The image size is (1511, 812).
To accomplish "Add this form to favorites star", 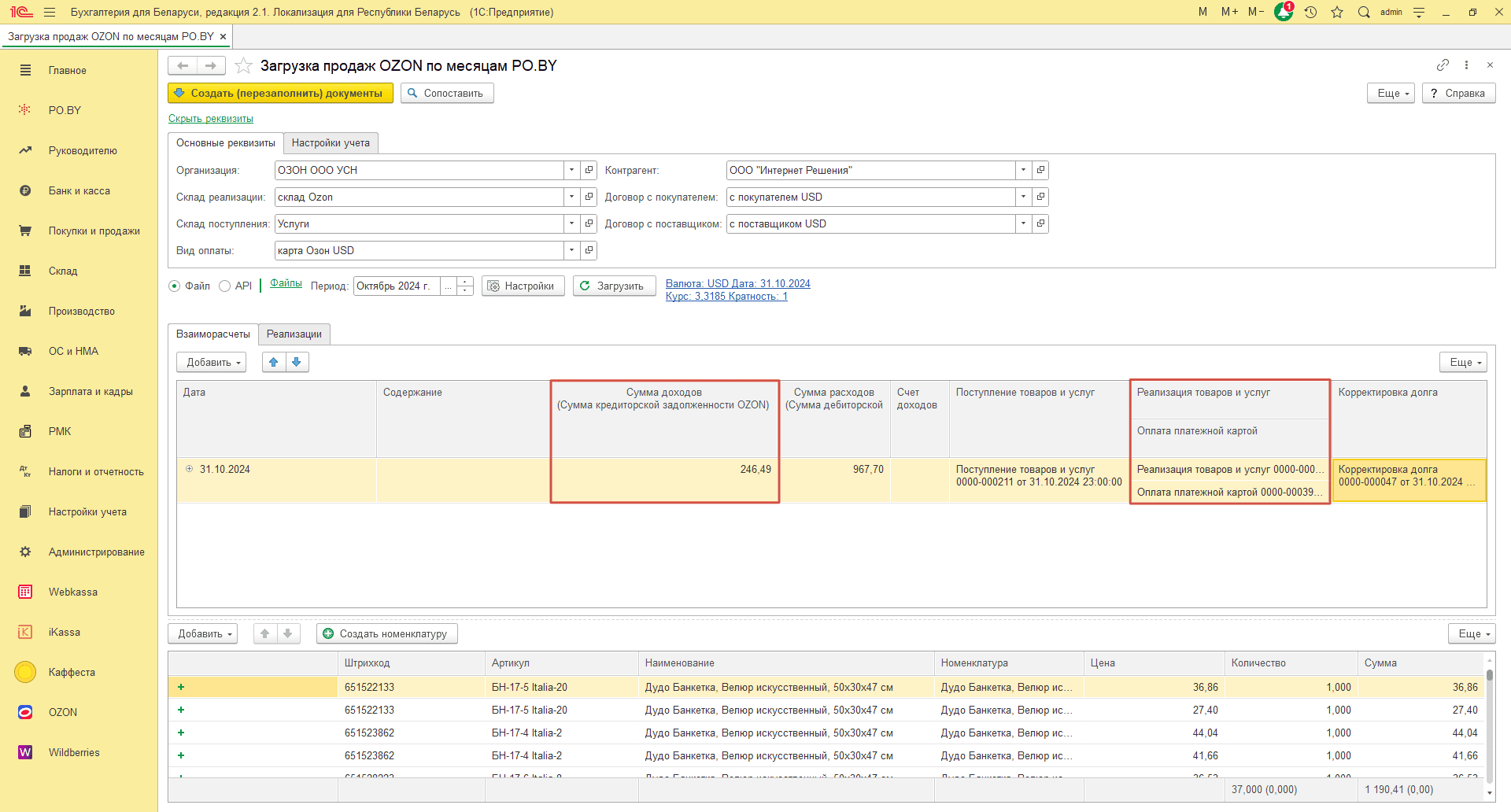I will tap(243, 65).
